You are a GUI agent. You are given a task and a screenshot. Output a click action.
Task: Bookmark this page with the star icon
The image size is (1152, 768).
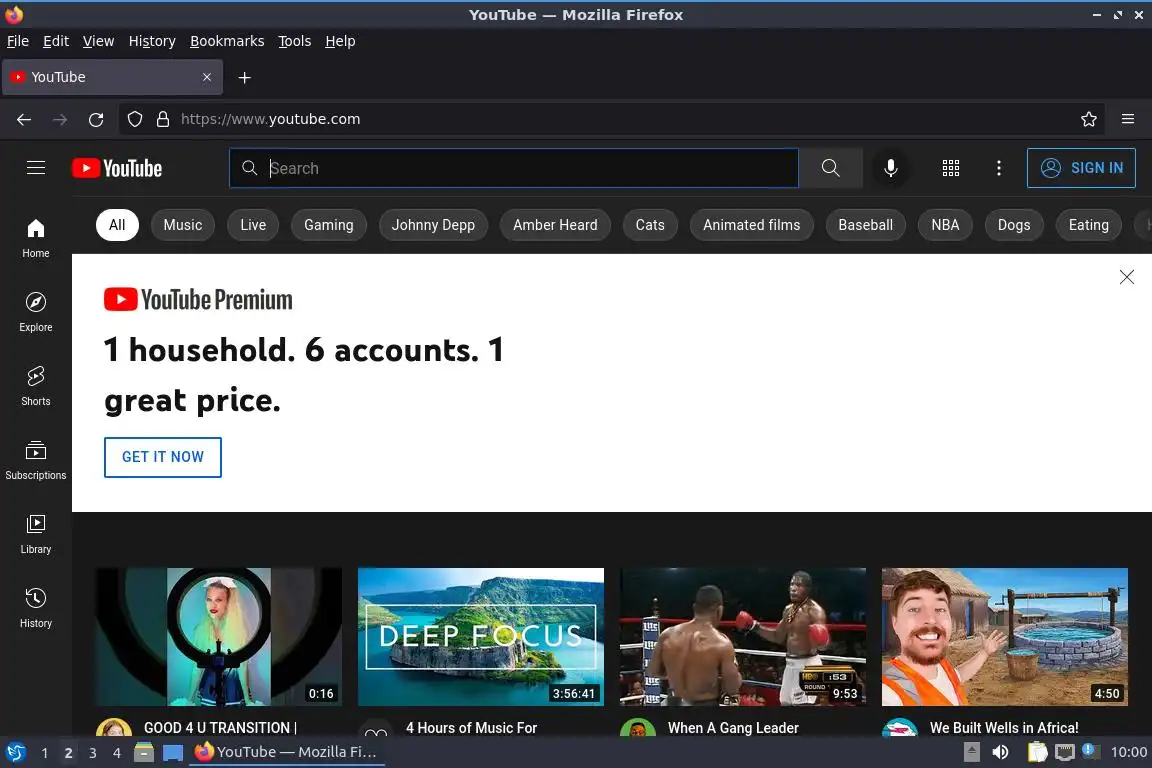pos(1088,119)
